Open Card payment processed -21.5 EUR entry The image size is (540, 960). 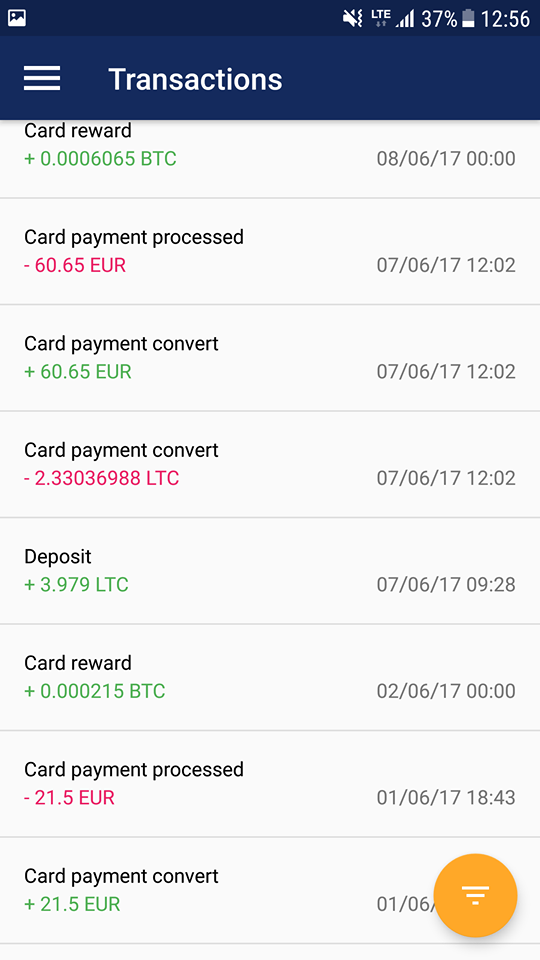[x=270, y=784]
